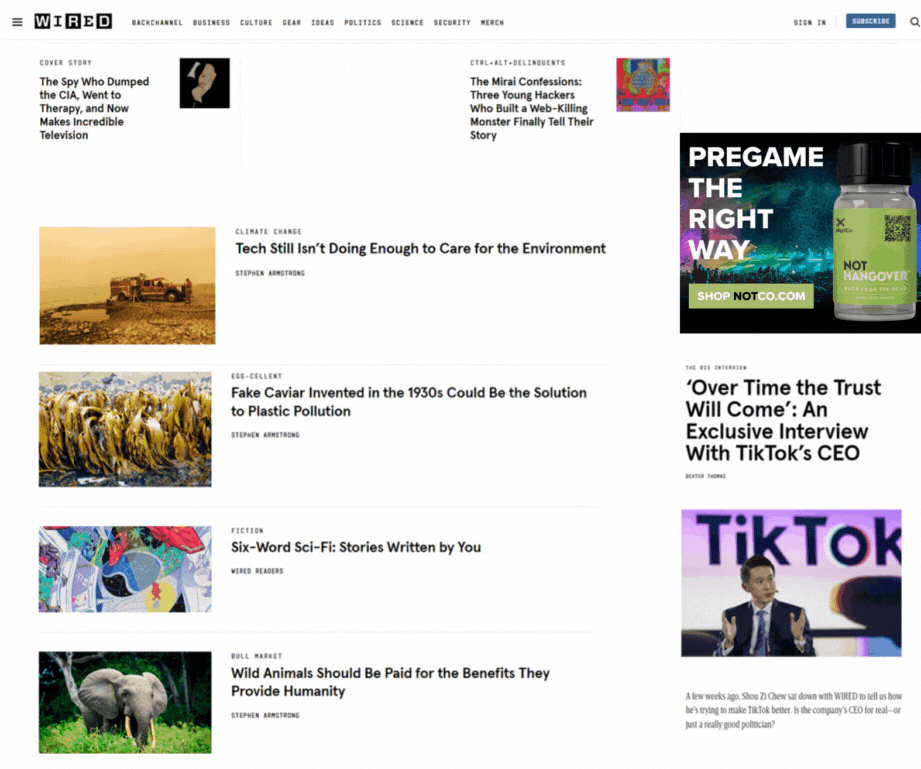Go to the Culture section
The image size is (921, 769).
(x=256, y=23)
